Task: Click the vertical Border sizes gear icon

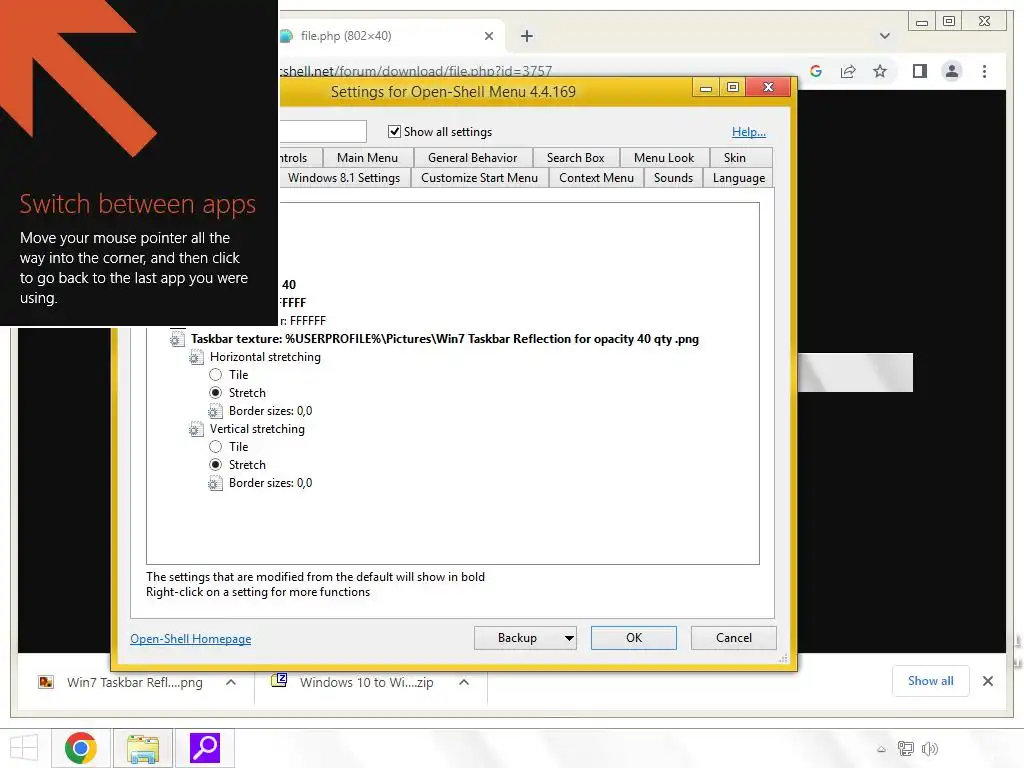Action: click(x=214, y=483)
